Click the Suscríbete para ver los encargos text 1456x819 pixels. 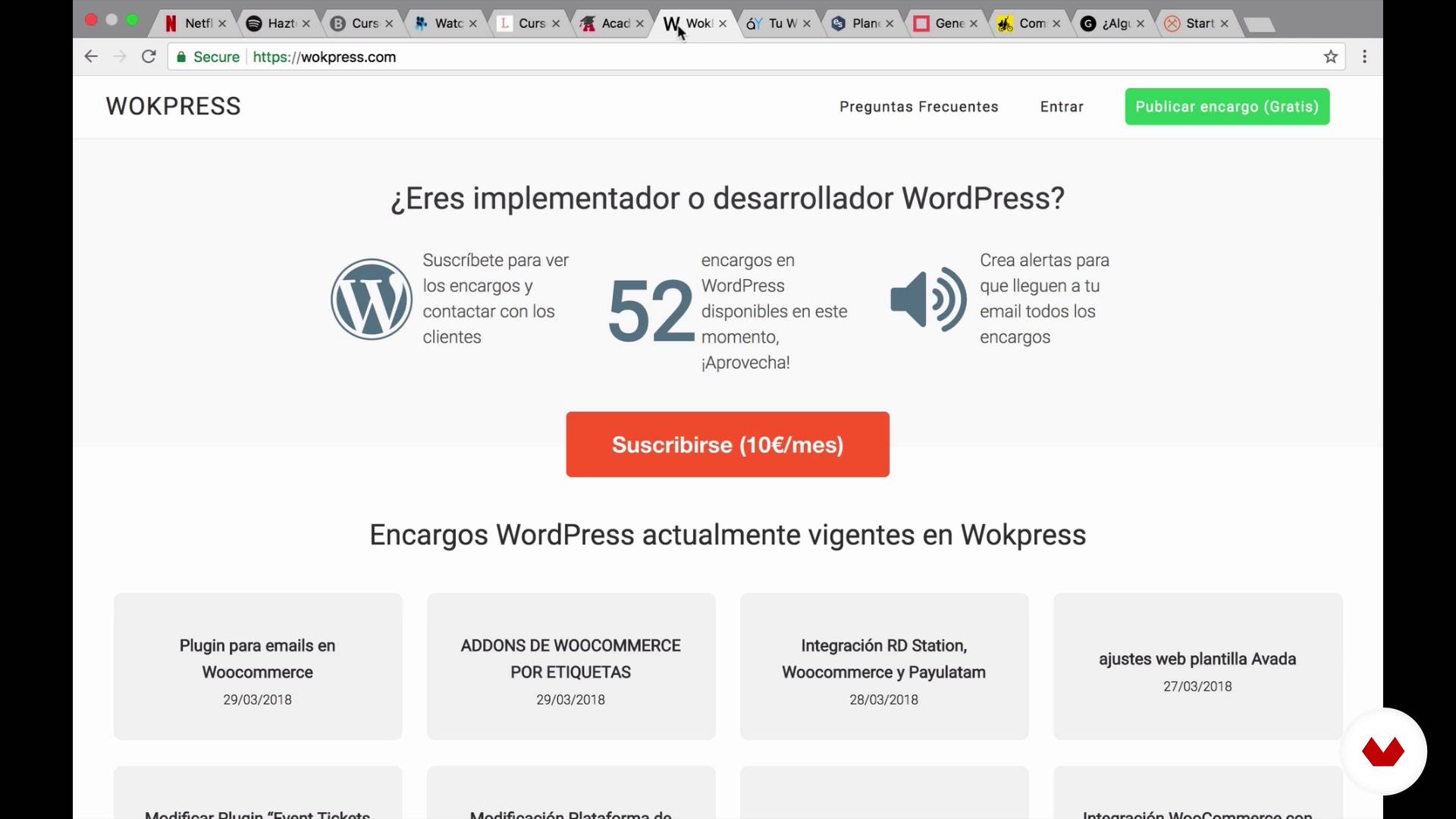(x=495, y=299)
